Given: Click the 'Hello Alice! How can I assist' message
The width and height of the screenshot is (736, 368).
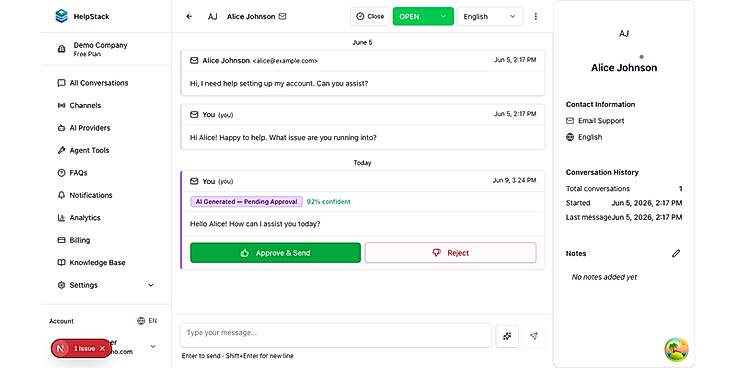Looking at the screenshot, I should coord(255,224).
